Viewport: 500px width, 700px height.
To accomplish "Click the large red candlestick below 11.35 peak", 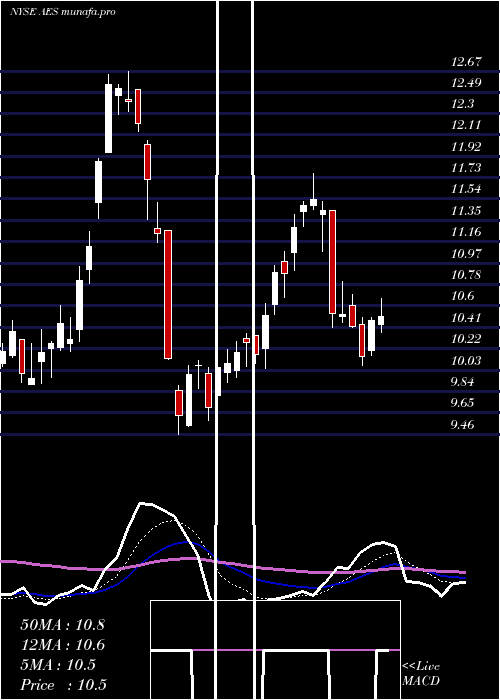I will pos(332,262).
